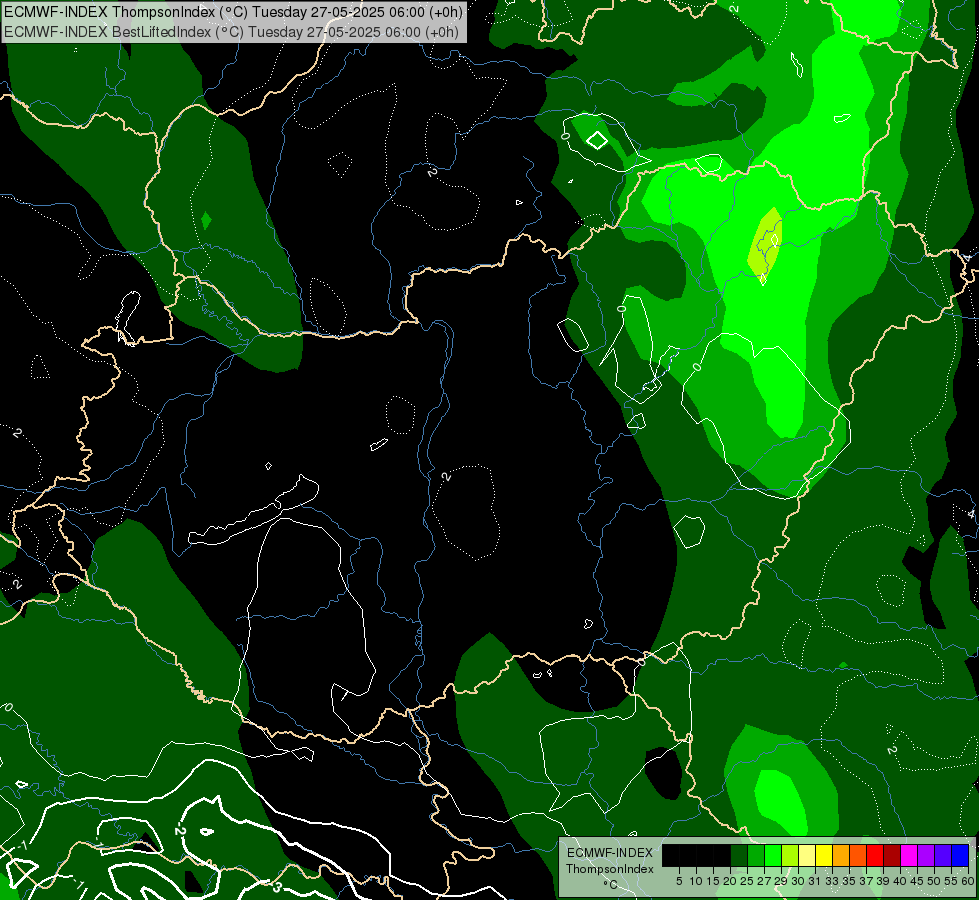
Task: Click the legend's ThompsonIndex label
Action: point(610,869)
